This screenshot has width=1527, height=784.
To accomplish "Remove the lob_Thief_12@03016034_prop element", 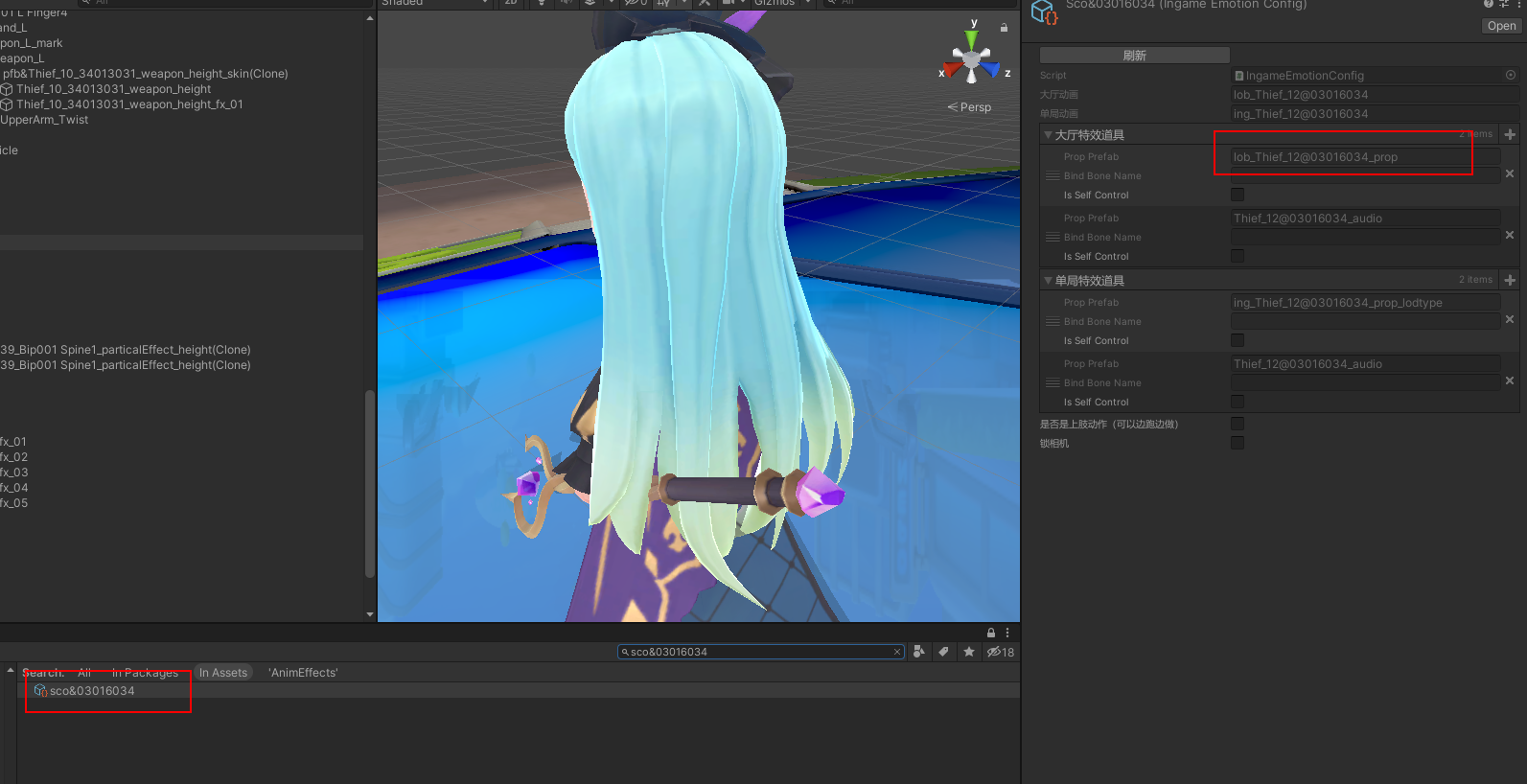I will point(1510,174).
